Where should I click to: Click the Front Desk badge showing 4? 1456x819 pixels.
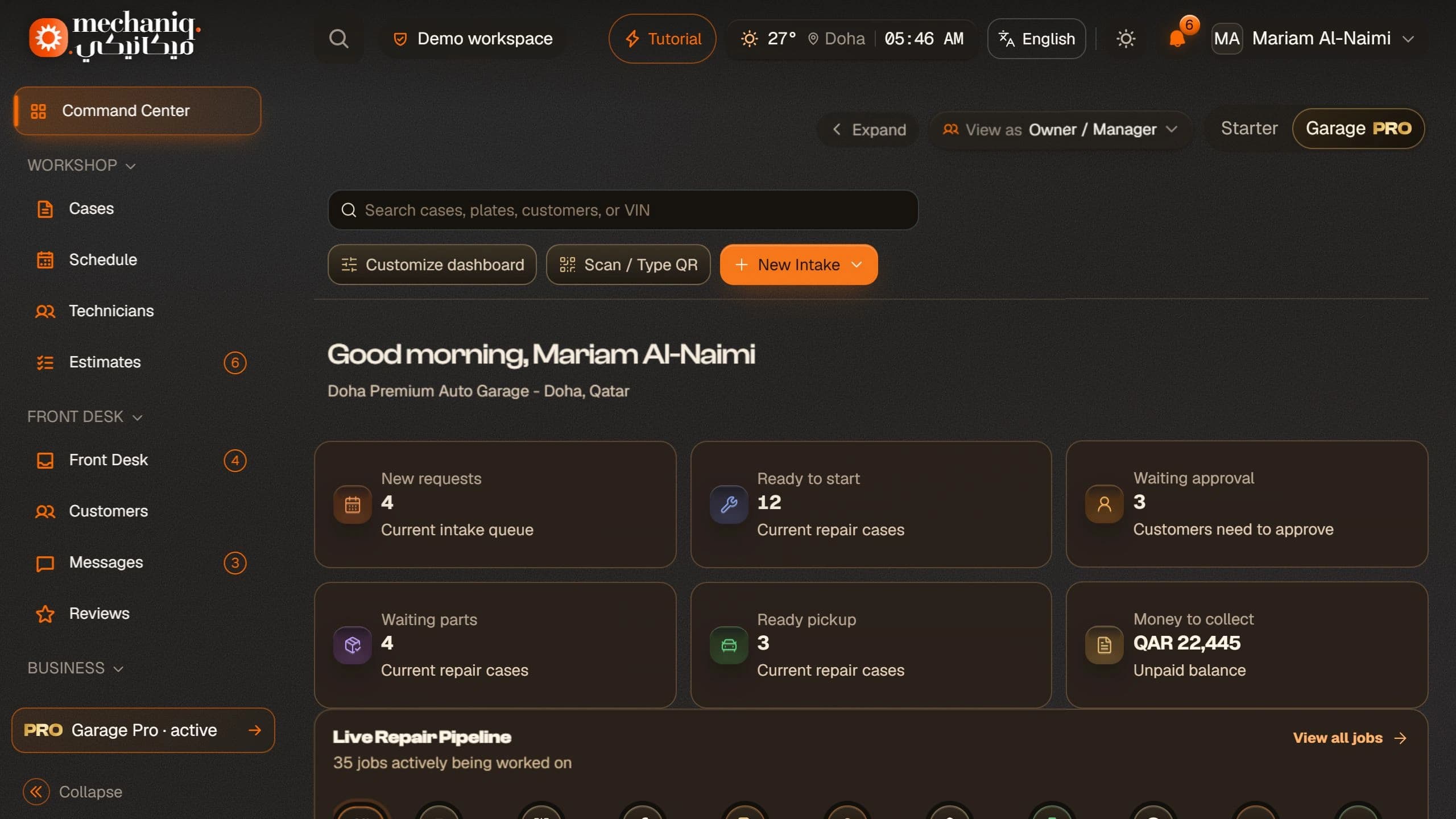[235, 461]
